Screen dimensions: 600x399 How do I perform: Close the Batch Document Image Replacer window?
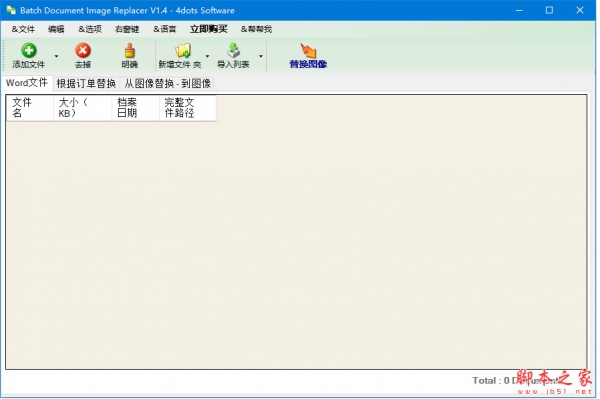click(x=580, y=10)
